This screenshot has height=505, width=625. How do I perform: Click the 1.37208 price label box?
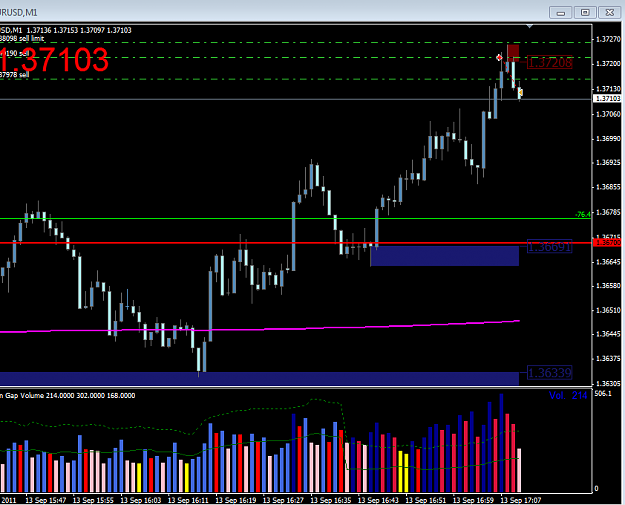[x=550, y=62]
